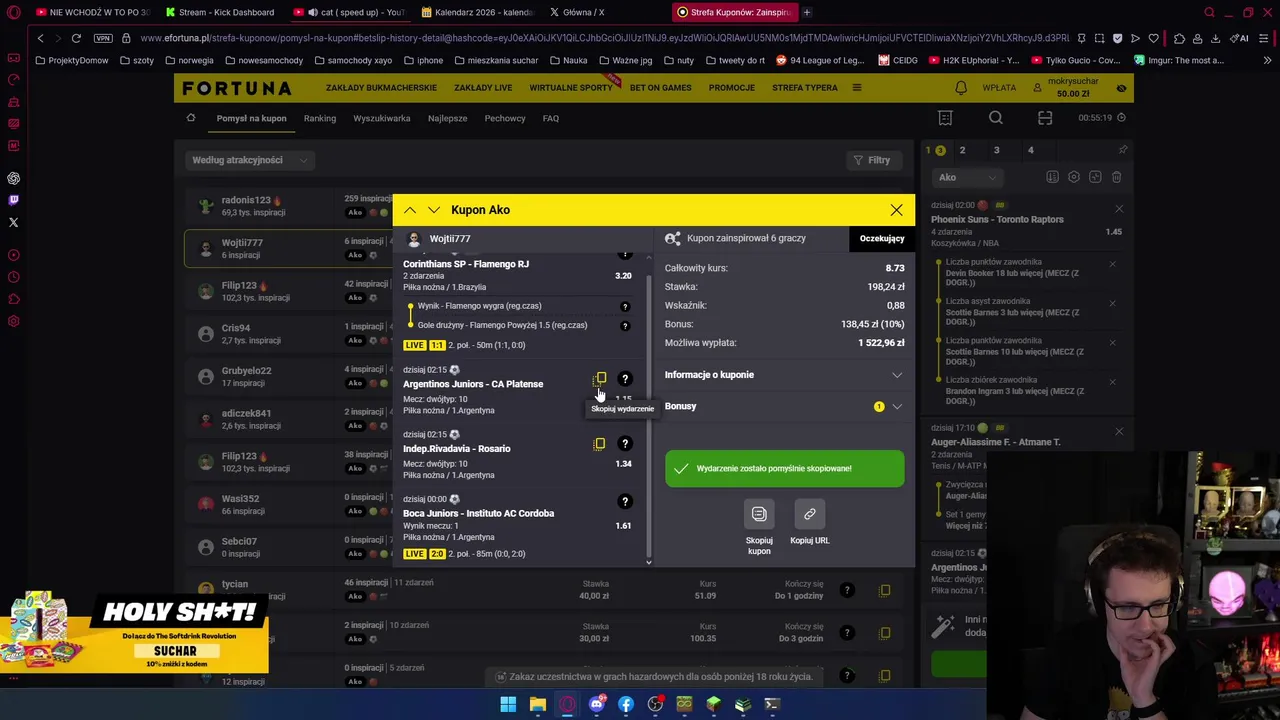Screen dimensions: 1280x720
Task: Reload the browser page
Action: pos(76,38)
